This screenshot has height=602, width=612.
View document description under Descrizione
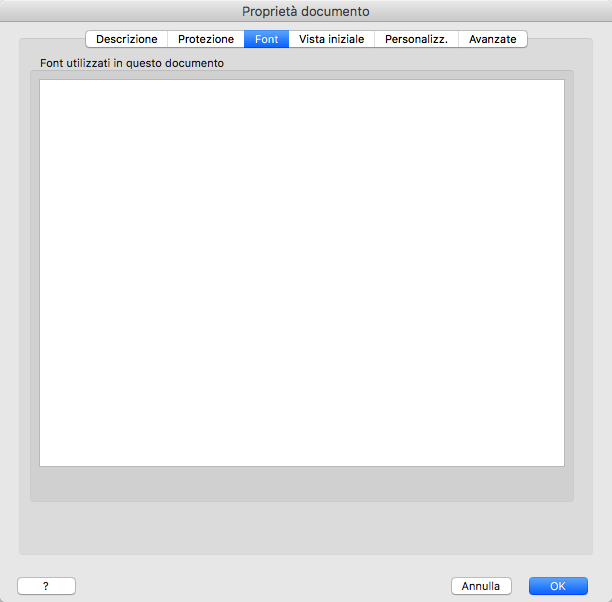click(x=126, y=39)
